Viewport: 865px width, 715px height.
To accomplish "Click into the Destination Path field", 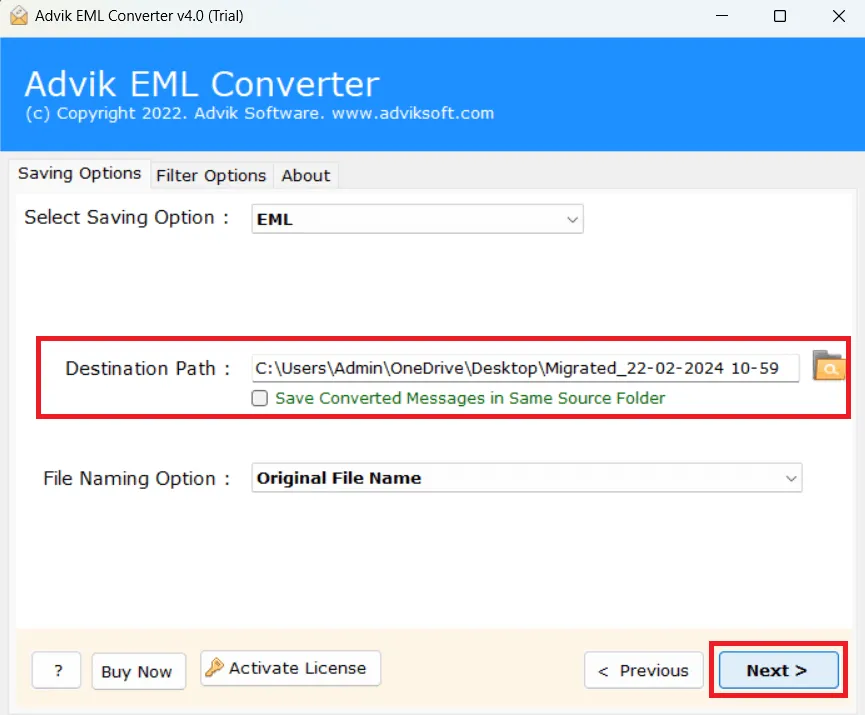I will (x=525, y=368).
